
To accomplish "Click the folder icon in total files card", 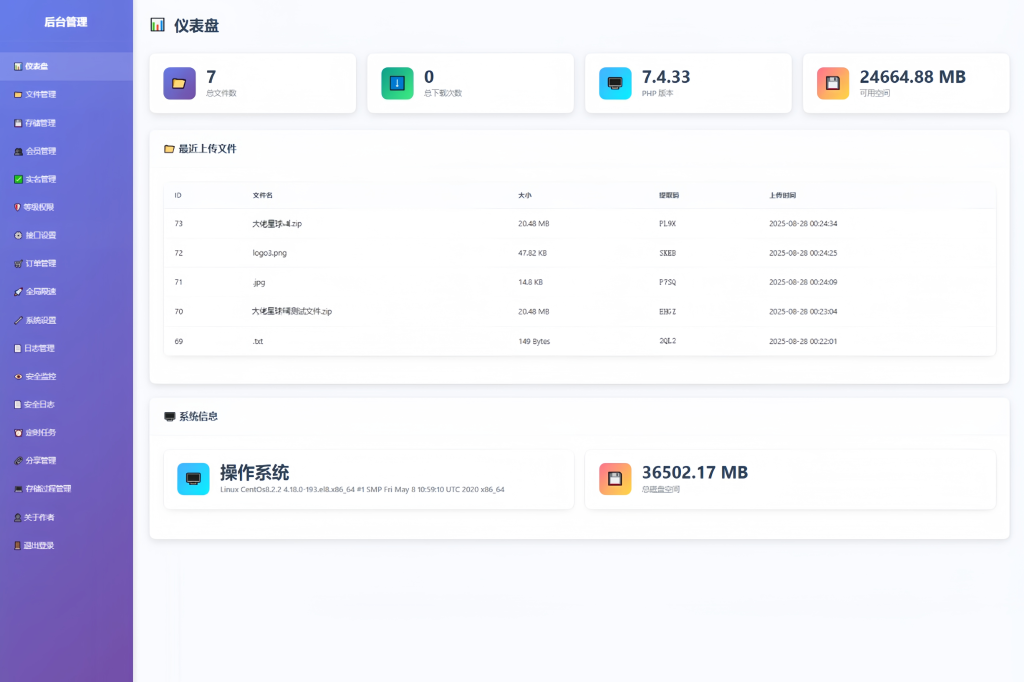I will coord(180,83).
